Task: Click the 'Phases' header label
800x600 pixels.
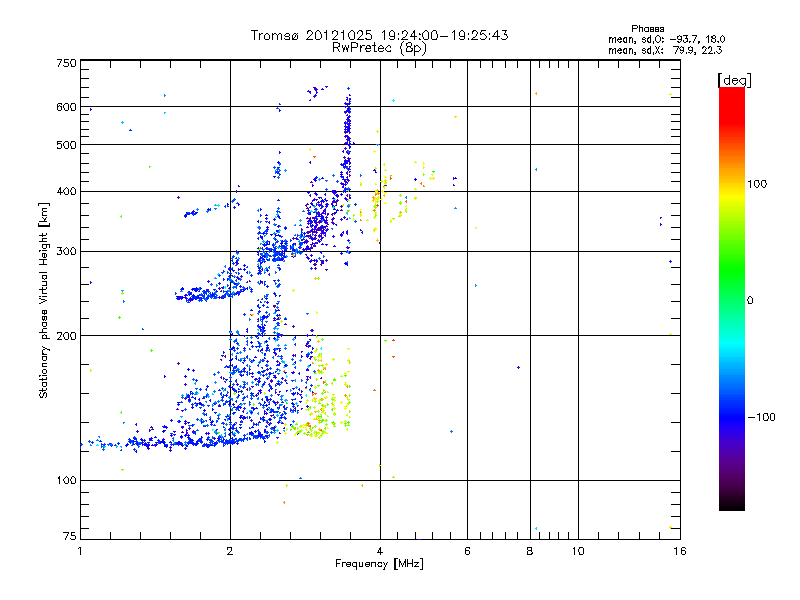Action: [x=647, y=29]
